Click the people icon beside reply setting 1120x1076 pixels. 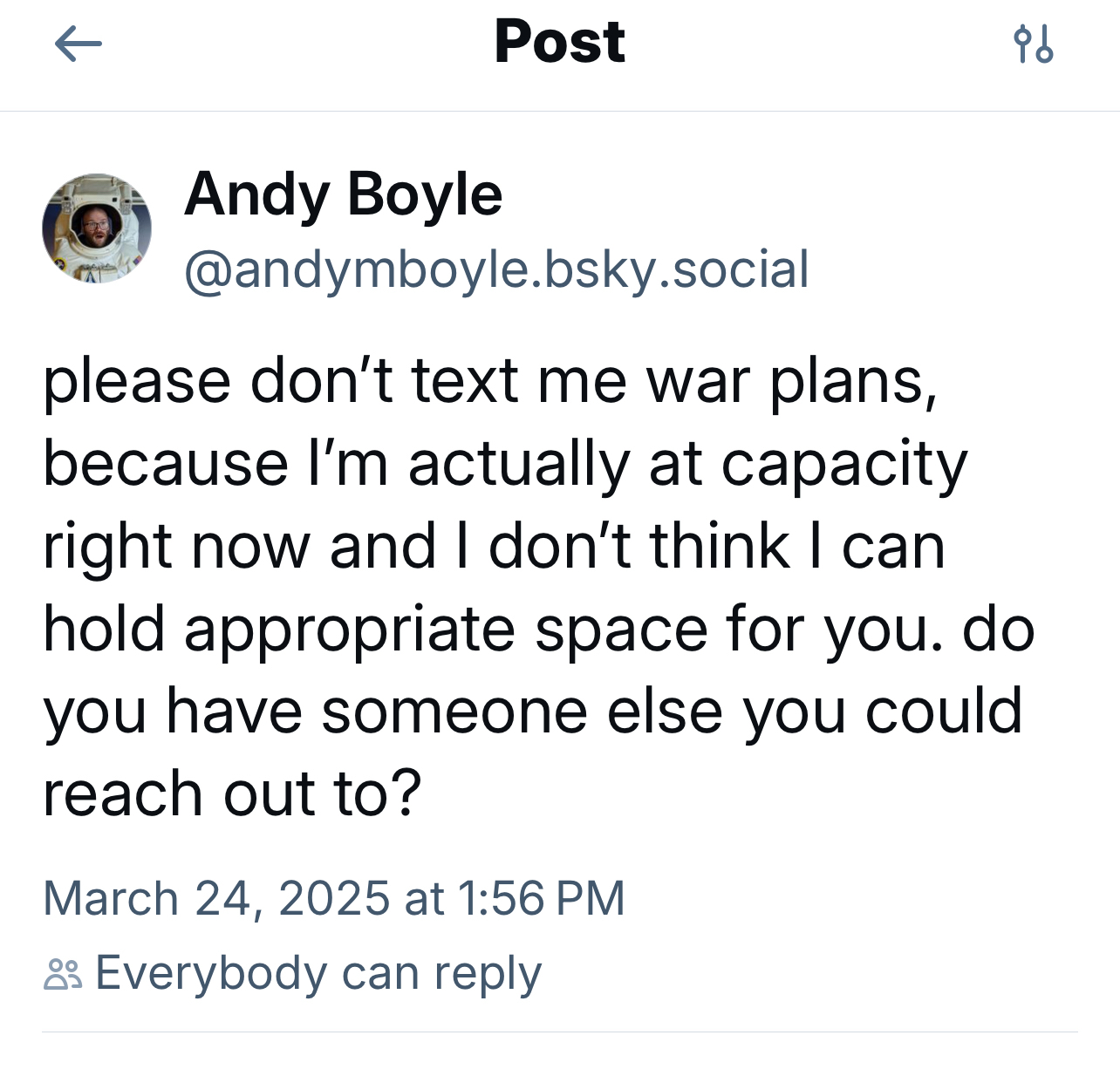click(x=63, y=974)
